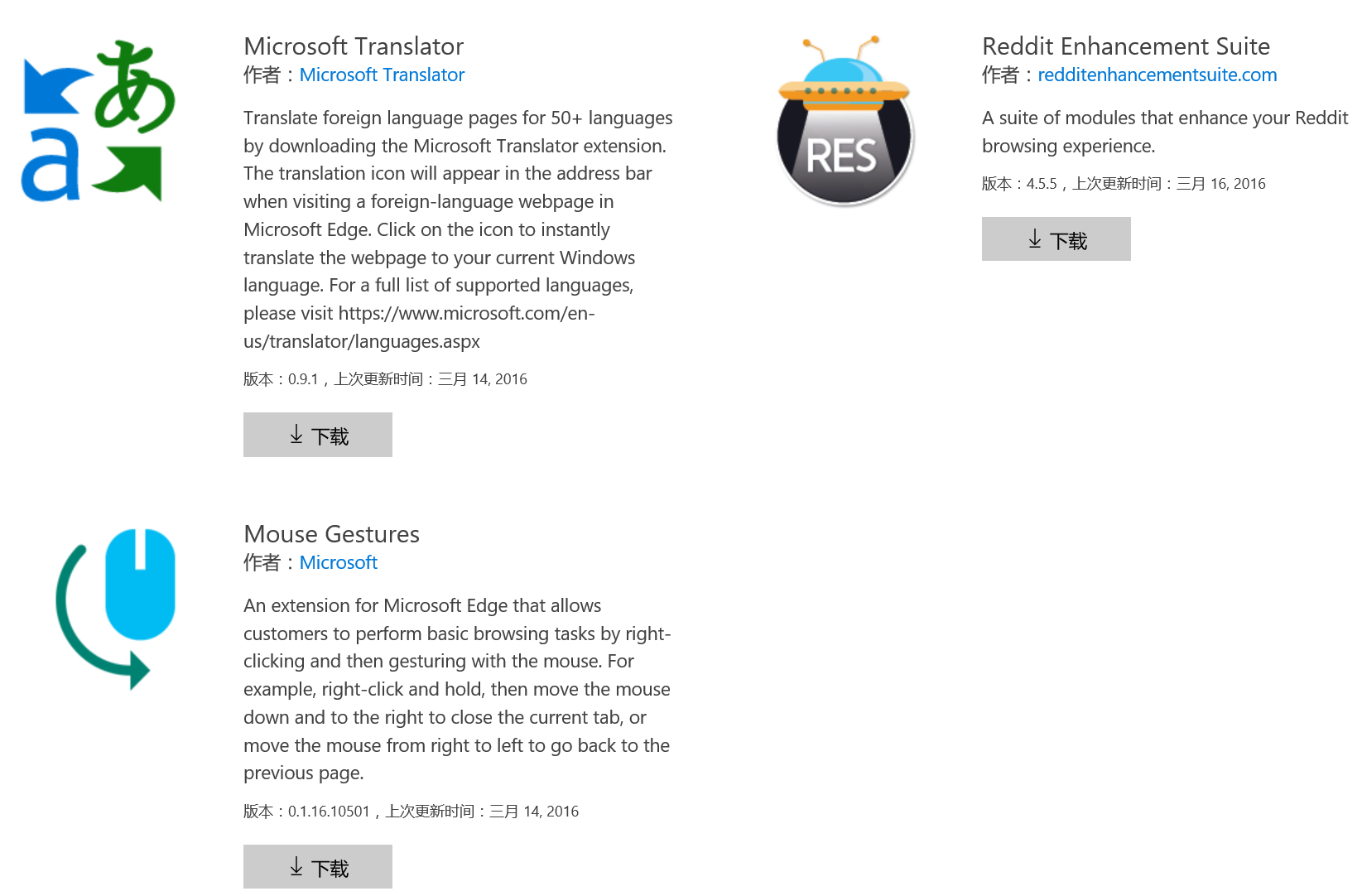Click the version 0.9.1 info line
Image resolution: width=1362 pixels, height=896 pixels.
click(385, 379)
